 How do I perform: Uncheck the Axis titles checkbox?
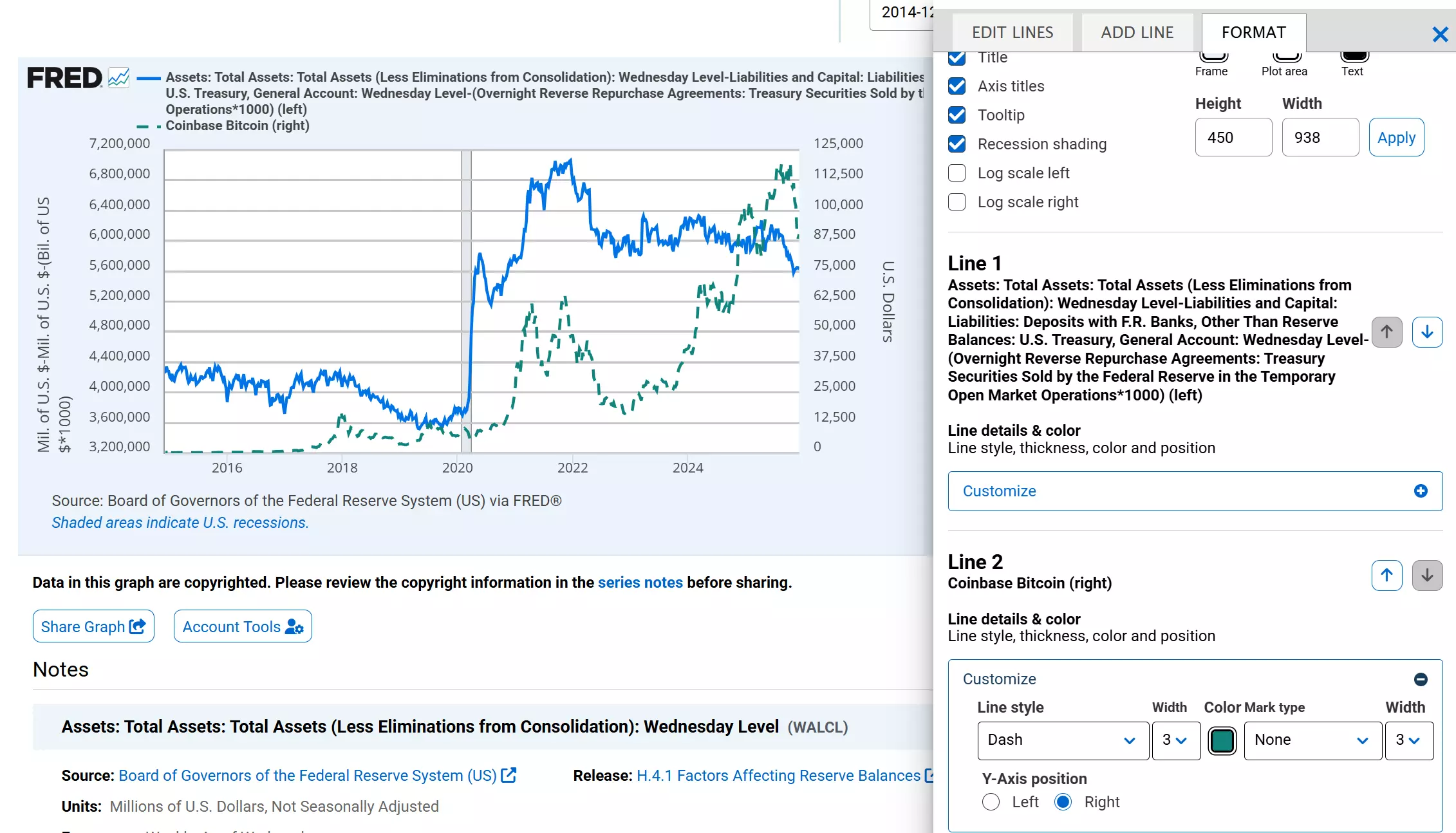pos(957,86)
